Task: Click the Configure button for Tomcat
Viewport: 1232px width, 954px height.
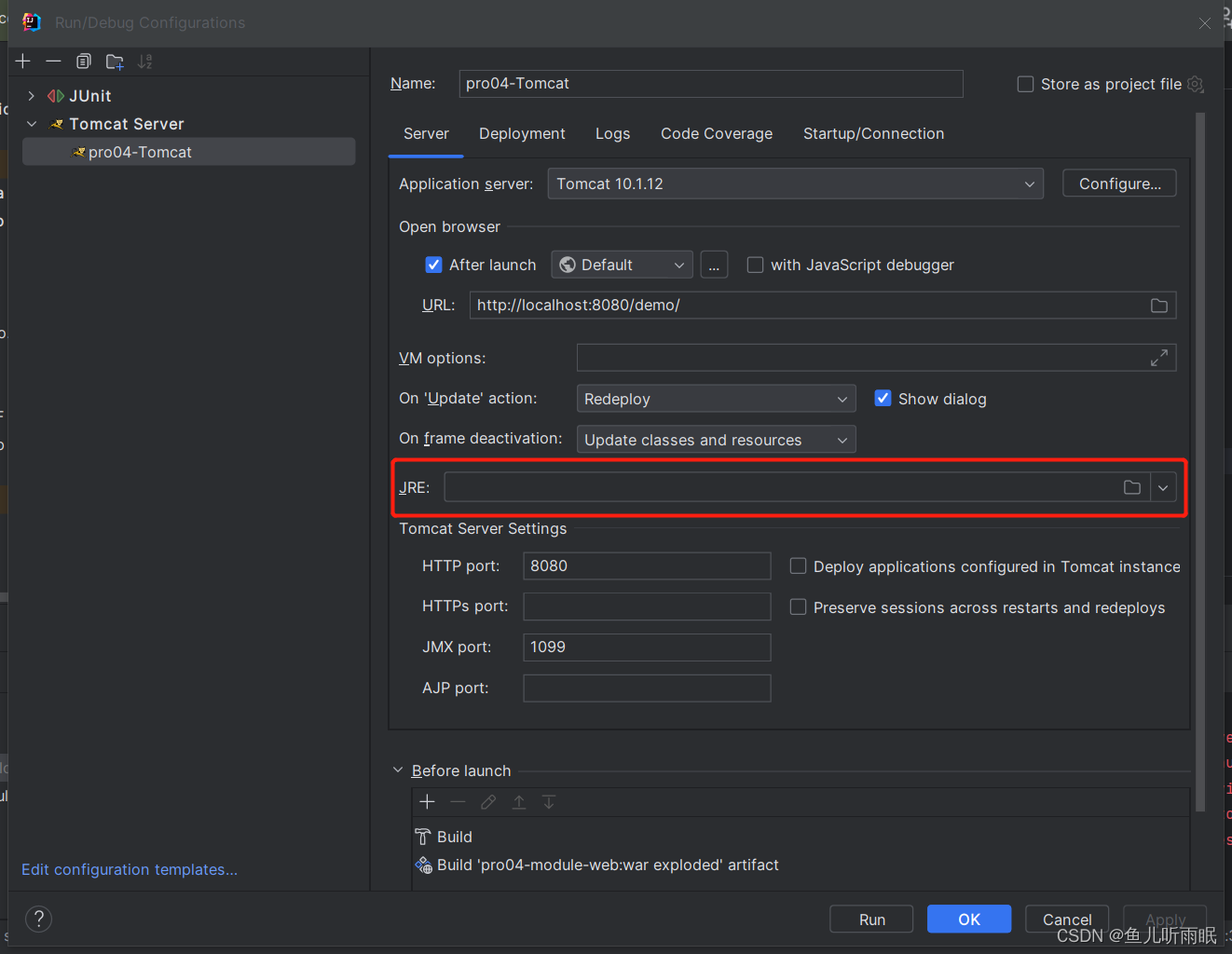Action: (1118, 183)
